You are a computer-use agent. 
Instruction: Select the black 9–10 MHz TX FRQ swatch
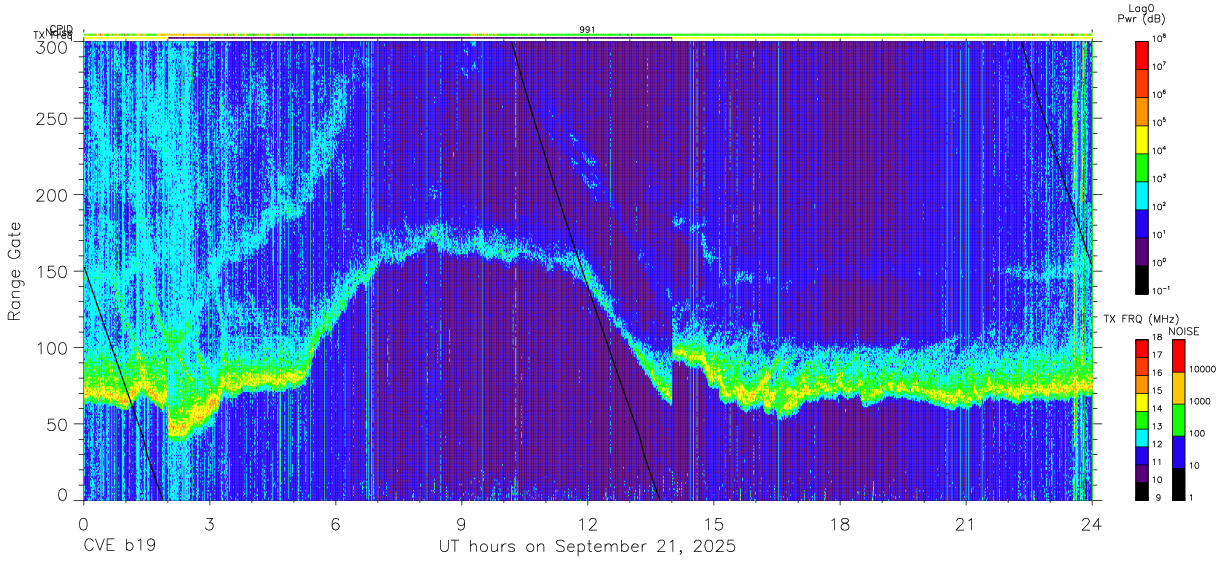1142,490
